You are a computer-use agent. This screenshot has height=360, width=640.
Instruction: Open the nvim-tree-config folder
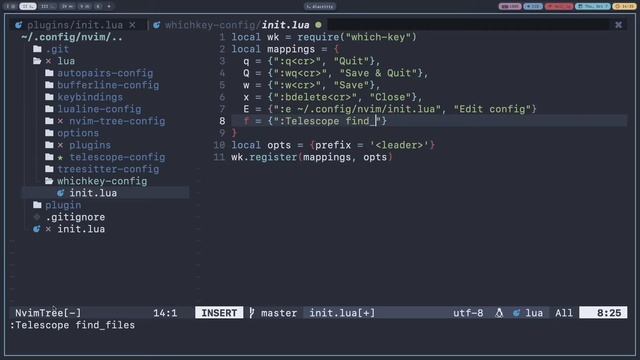point(117,121)
